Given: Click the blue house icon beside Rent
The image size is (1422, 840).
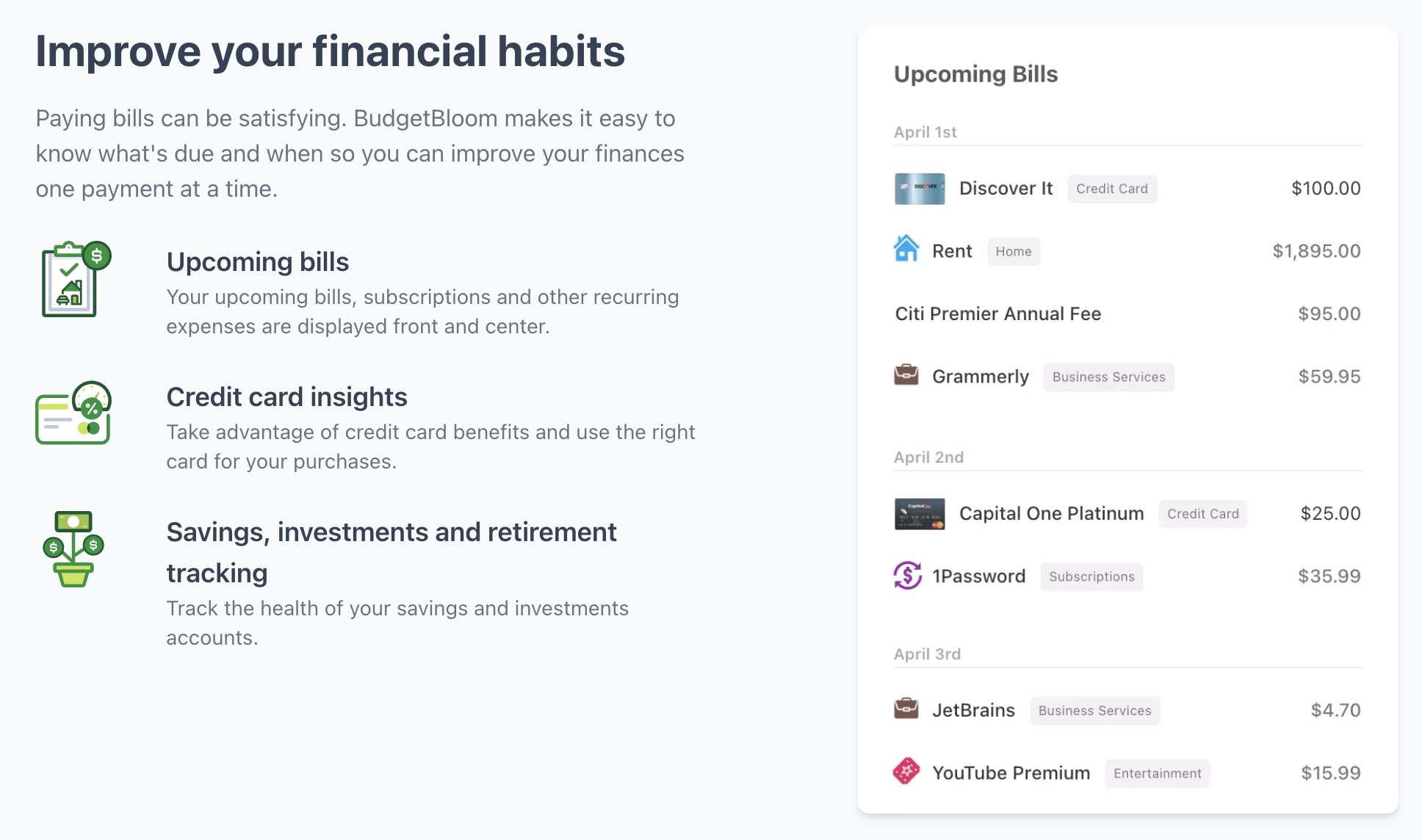Looking at the screenshot, I should tap(906, 248).
